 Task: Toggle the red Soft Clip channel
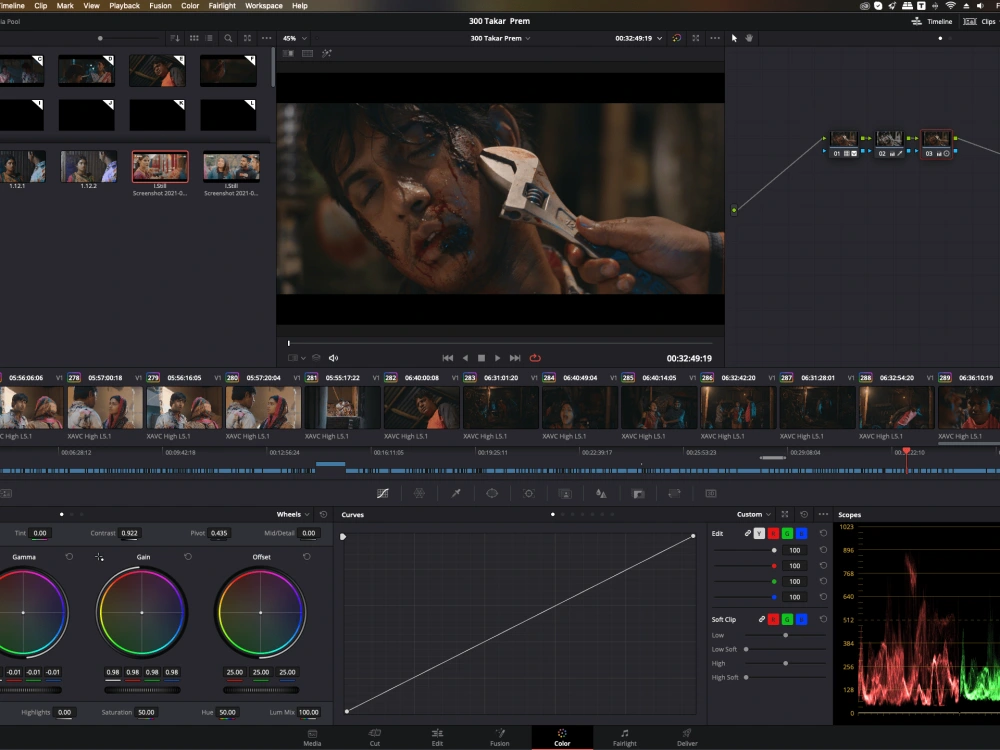[x=773, y=619]
